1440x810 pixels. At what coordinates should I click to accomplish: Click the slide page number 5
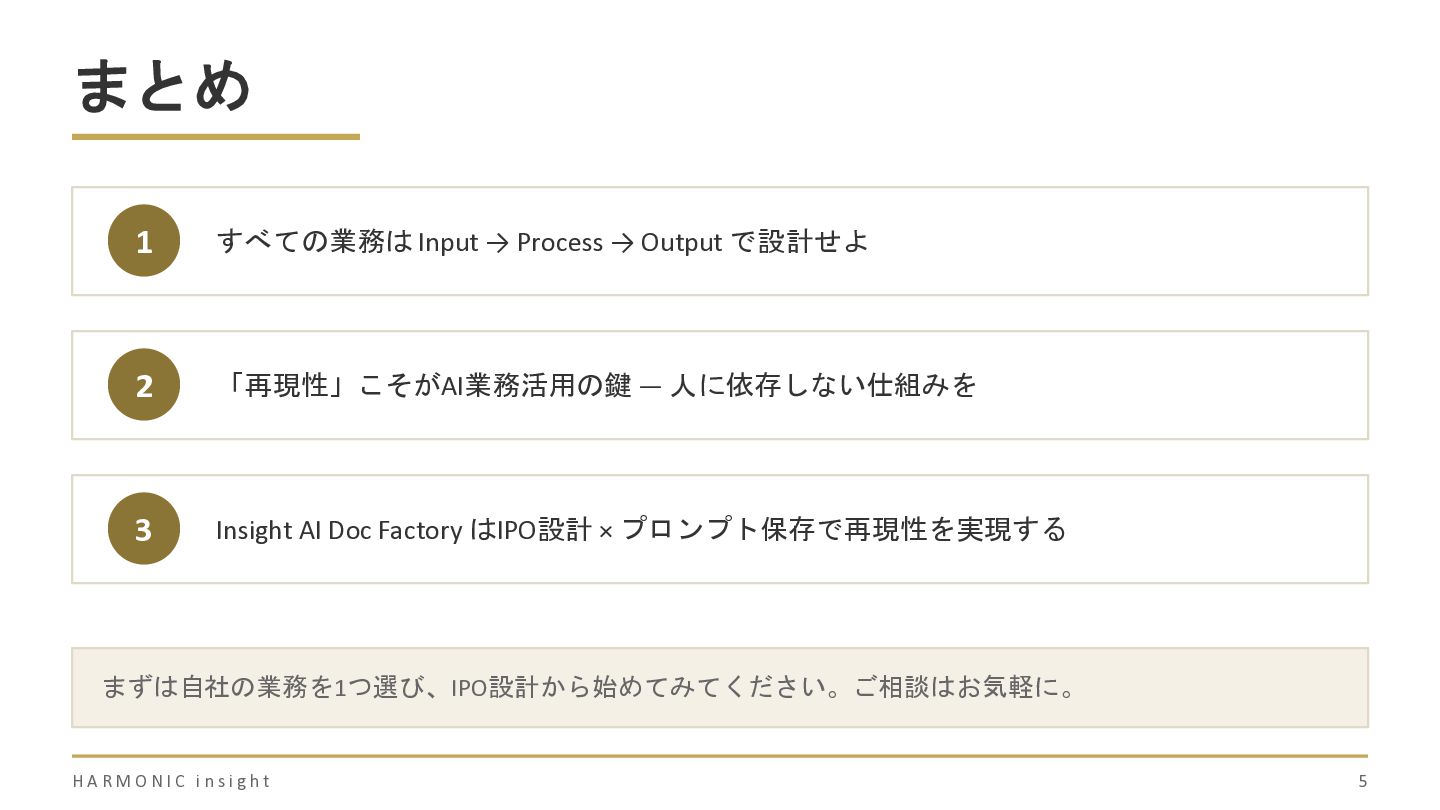point(1362,781)
